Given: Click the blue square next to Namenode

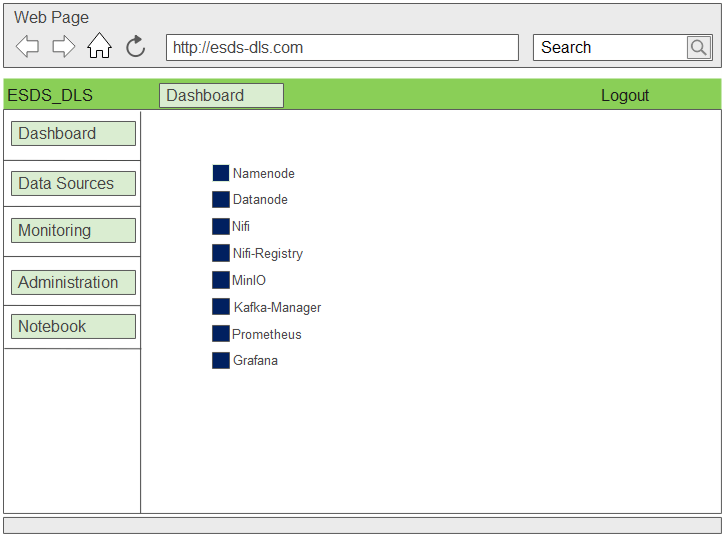Looking at the screenshot, I should [221, 173].
